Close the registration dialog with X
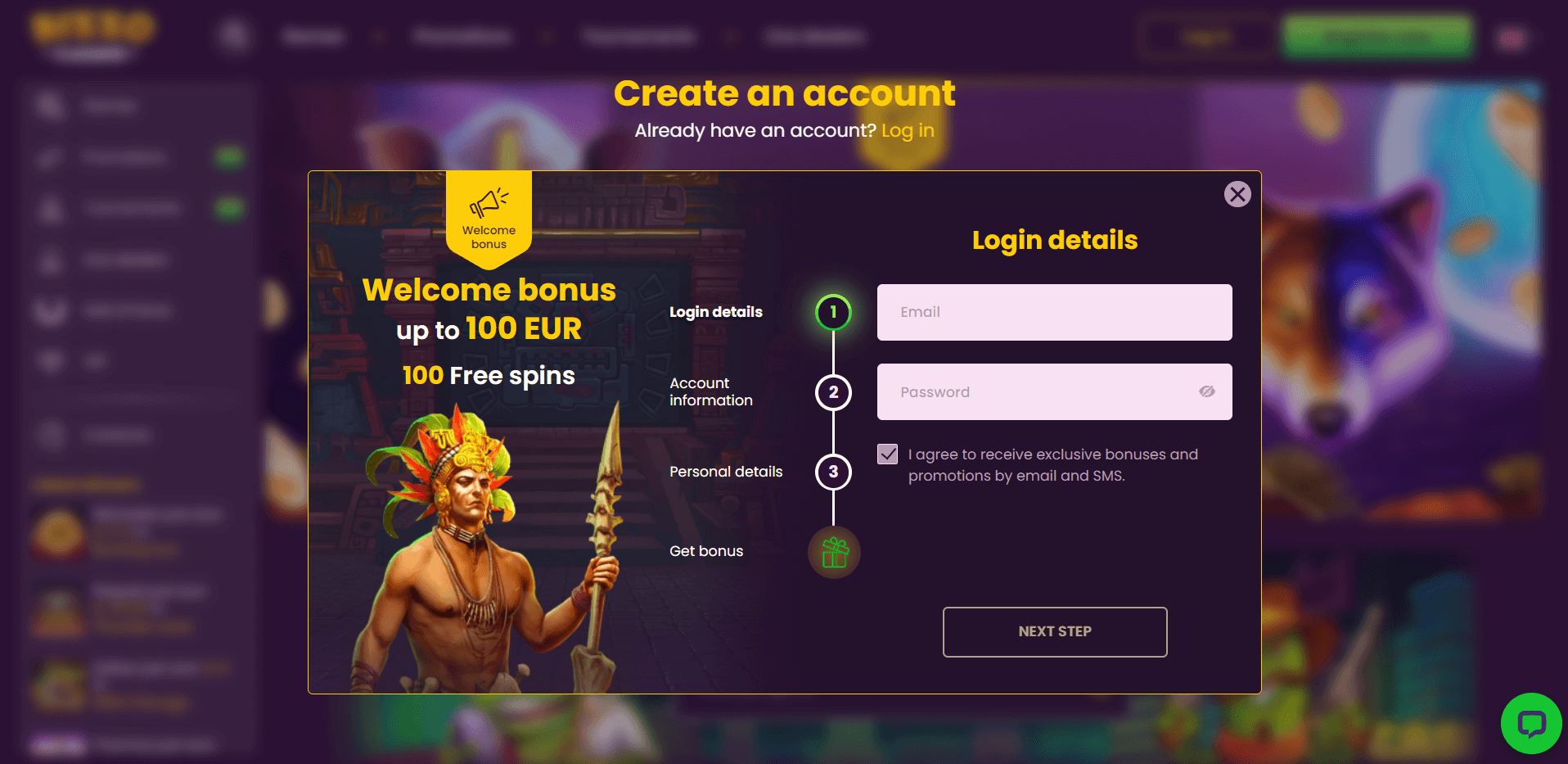This screenshot has height=764, width=1568. (x=1237, y=194)
